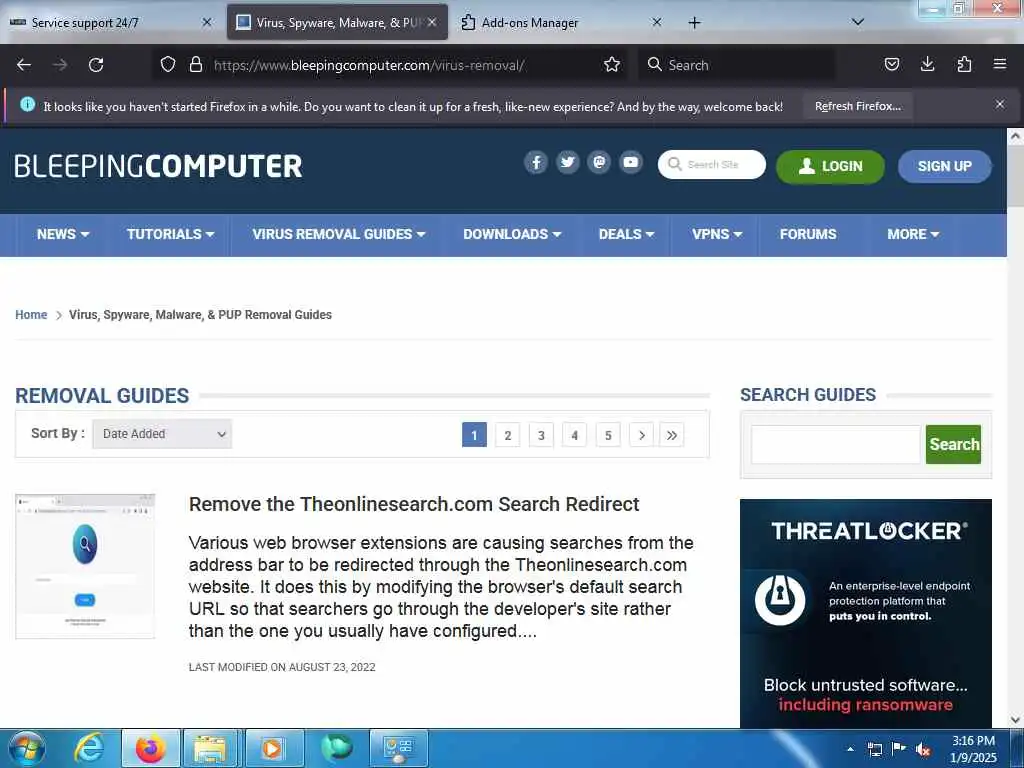Click the BleepingComputer logo
Image resolution: width=1024 pixels, height=768 pixels.
click(x=158, y=166)
